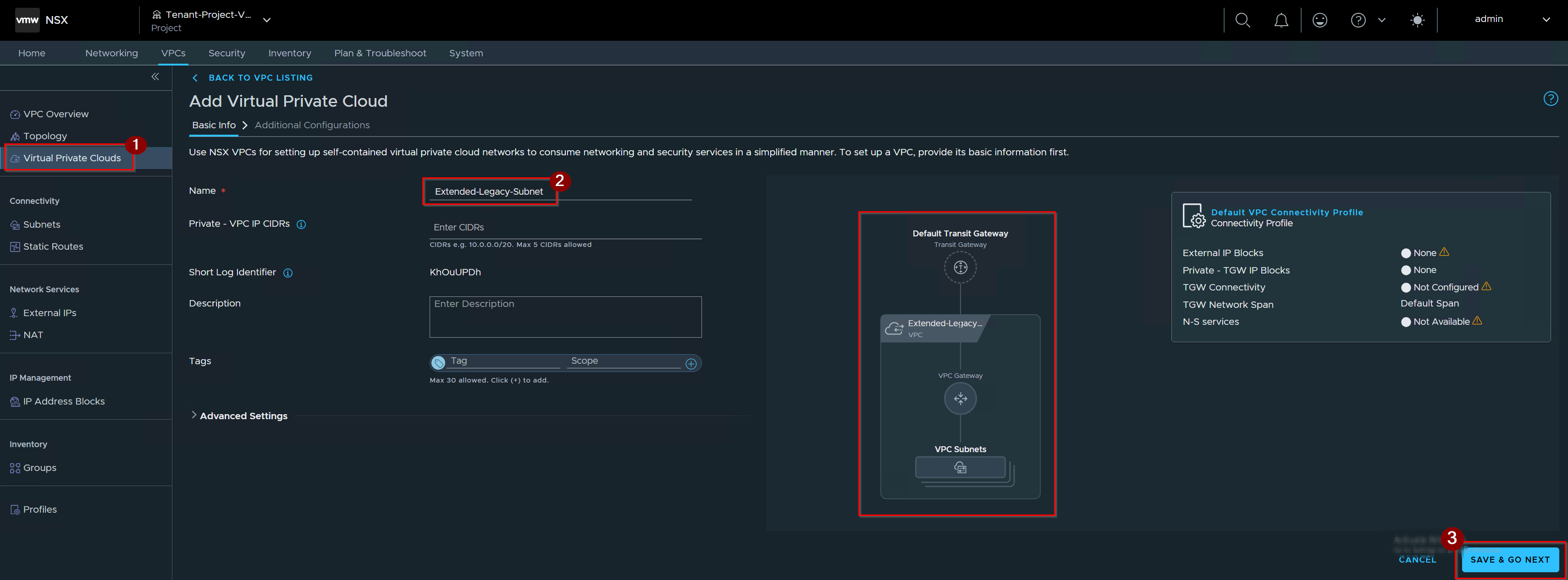Open notifications bell icon

(x=1281, y=20)
